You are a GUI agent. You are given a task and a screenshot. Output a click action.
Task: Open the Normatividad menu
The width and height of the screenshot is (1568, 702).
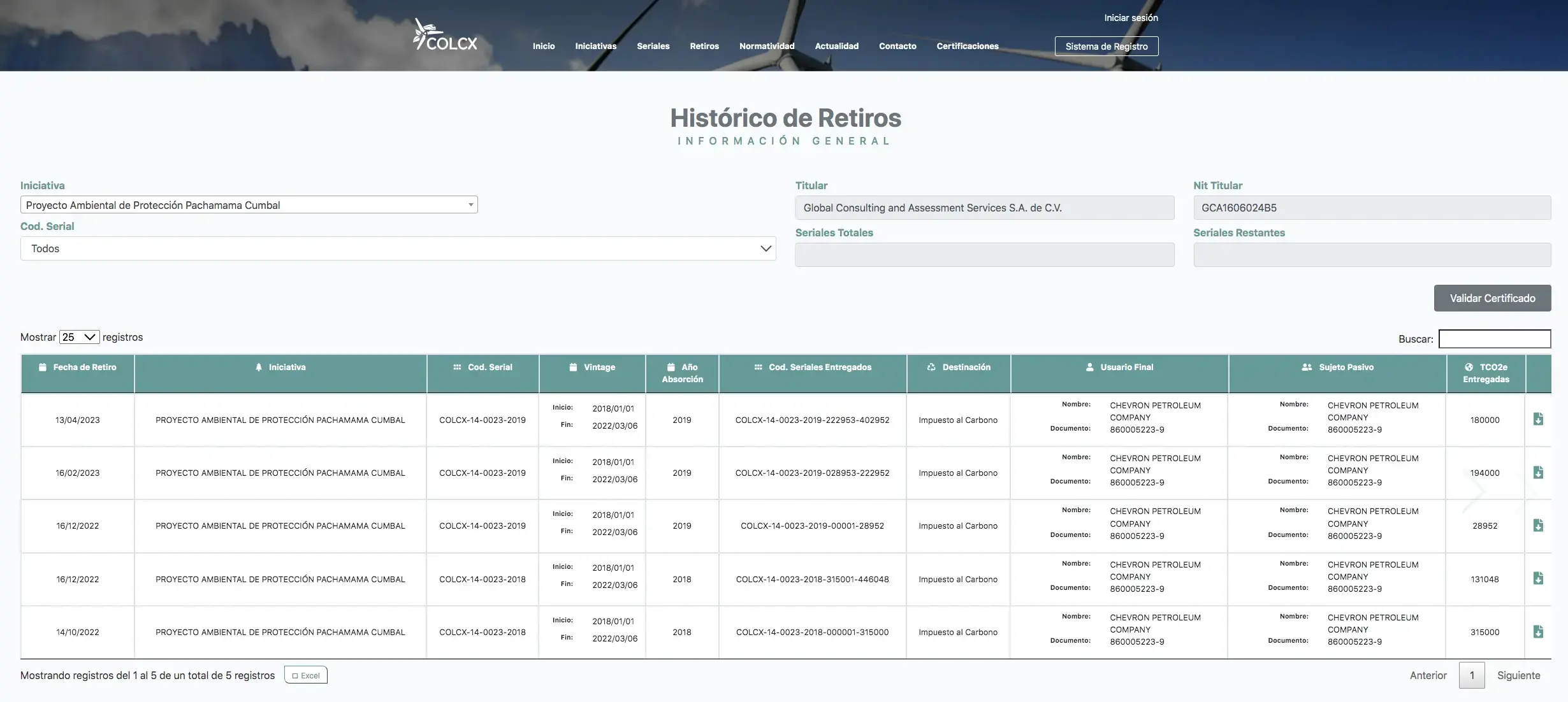pos(767,46)
